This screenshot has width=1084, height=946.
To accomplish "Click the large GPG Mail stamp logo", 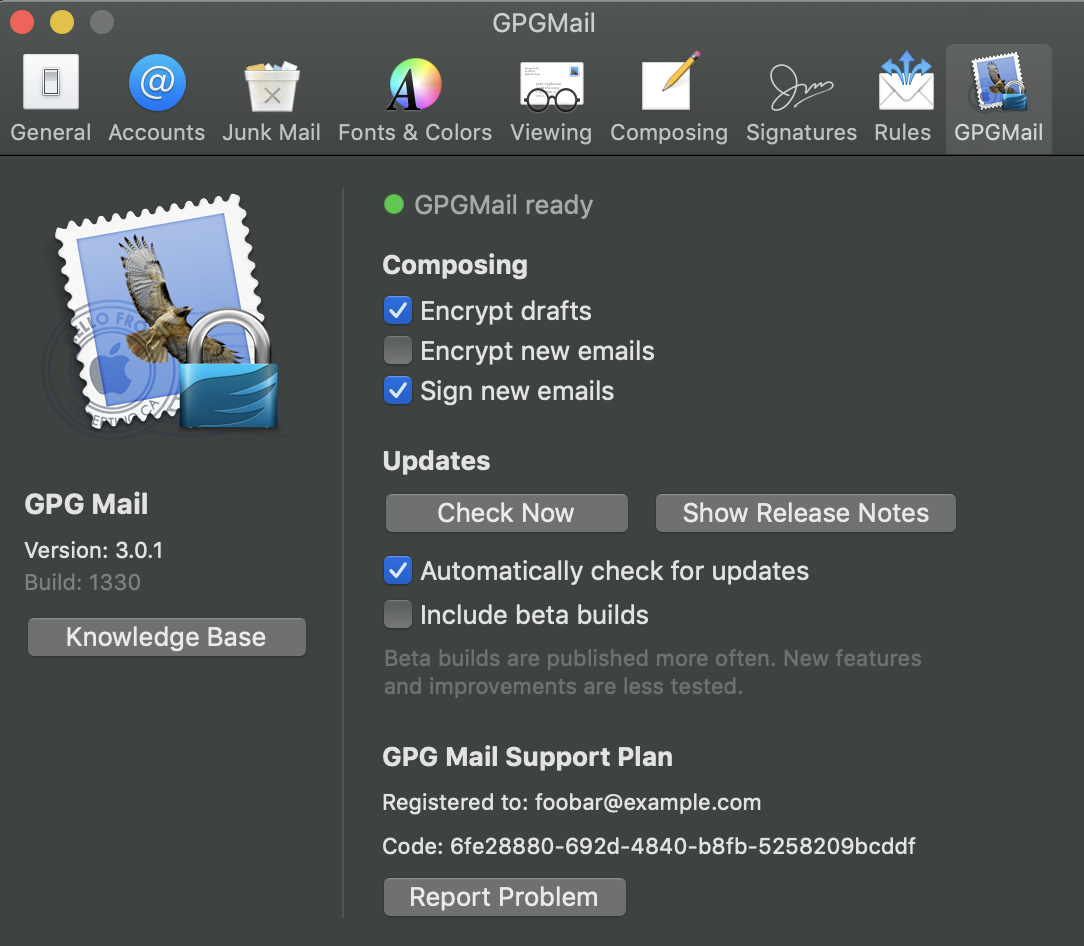I will tap(166, 315).
